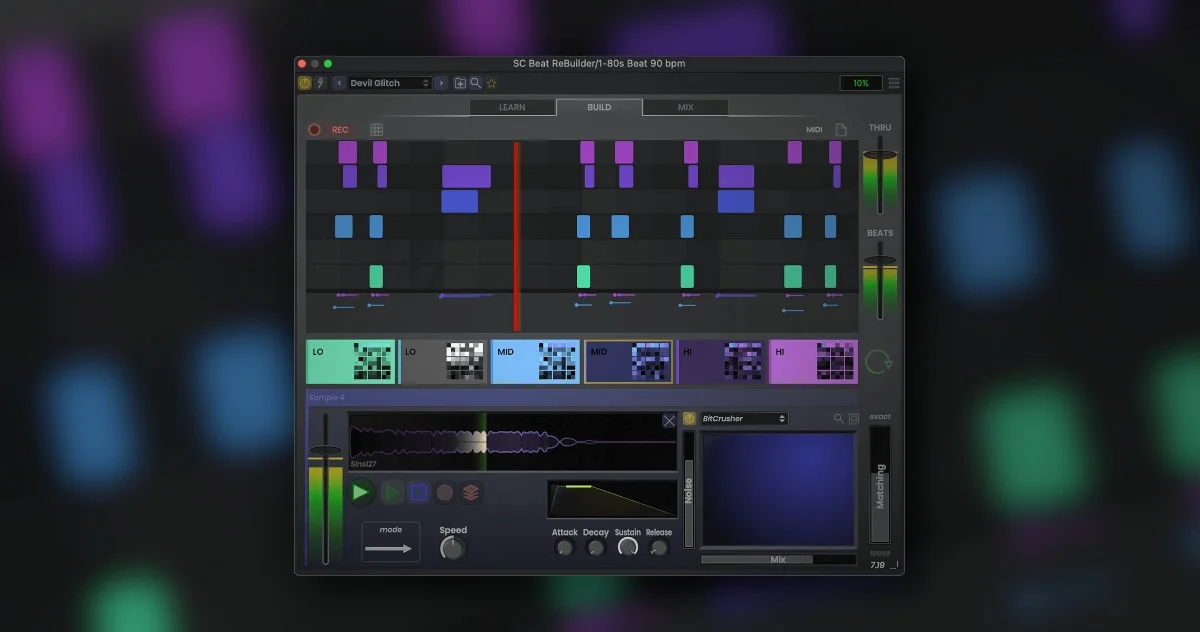
Task: Click the red record circle button
Action: [314, 130]
